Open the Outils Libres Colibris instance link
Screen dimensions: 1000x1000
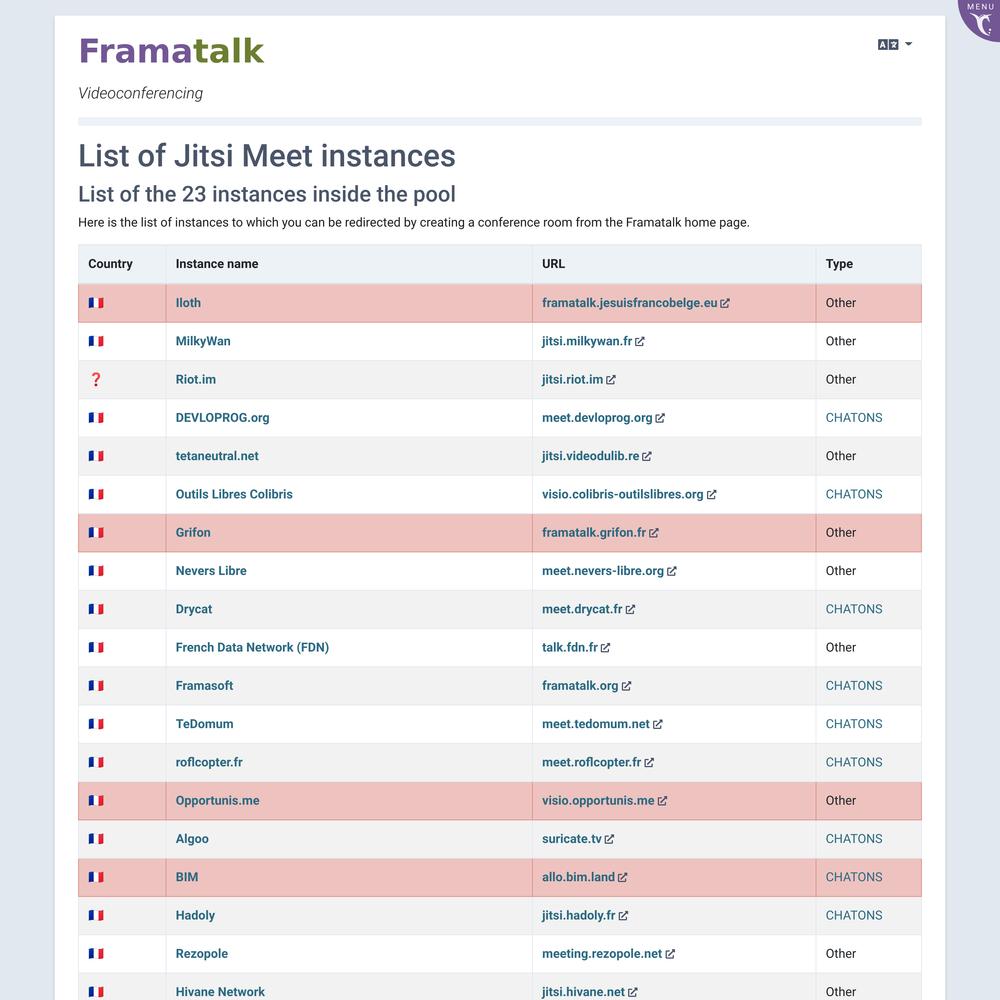[x=234, y=494]
